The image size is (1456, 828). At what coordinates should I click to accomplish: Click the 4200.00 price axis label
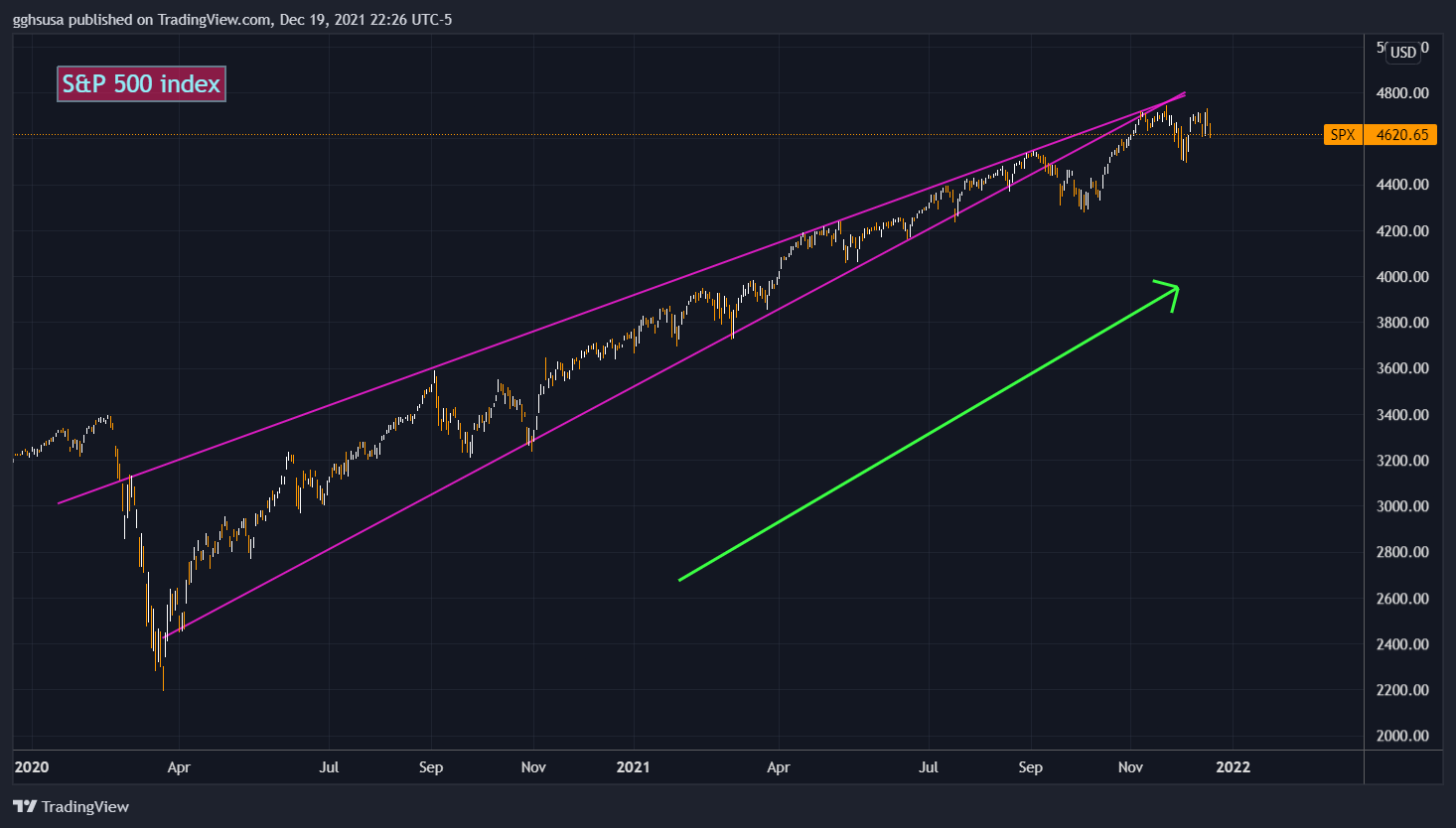pyautogui.click(x=1402, y=231)
